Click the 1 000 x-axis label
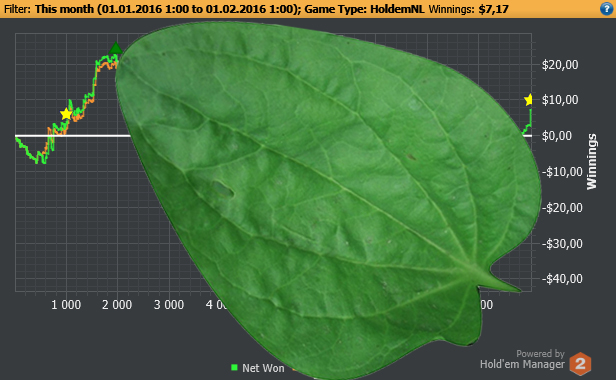The height and width of the screenshot is (380, 616). point(66,305)
